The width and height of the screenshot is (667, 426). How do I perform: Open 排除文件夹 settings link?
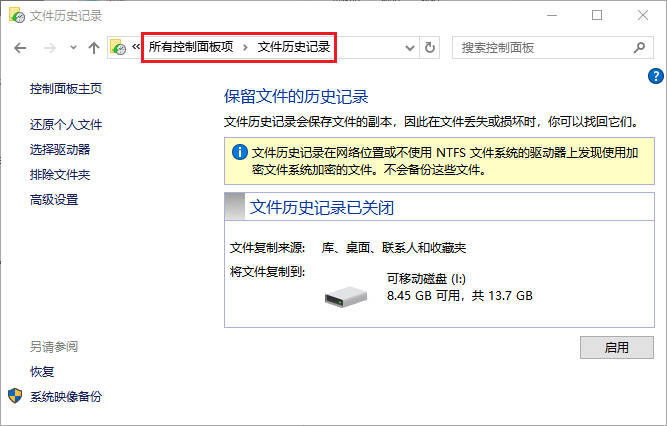[x=60, y=175]
